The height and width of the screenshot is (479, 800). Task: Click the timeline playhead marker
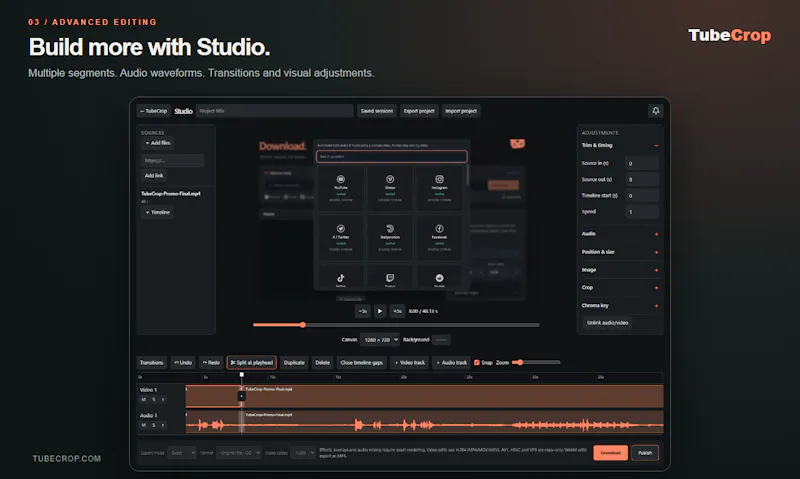pos(242,375)
